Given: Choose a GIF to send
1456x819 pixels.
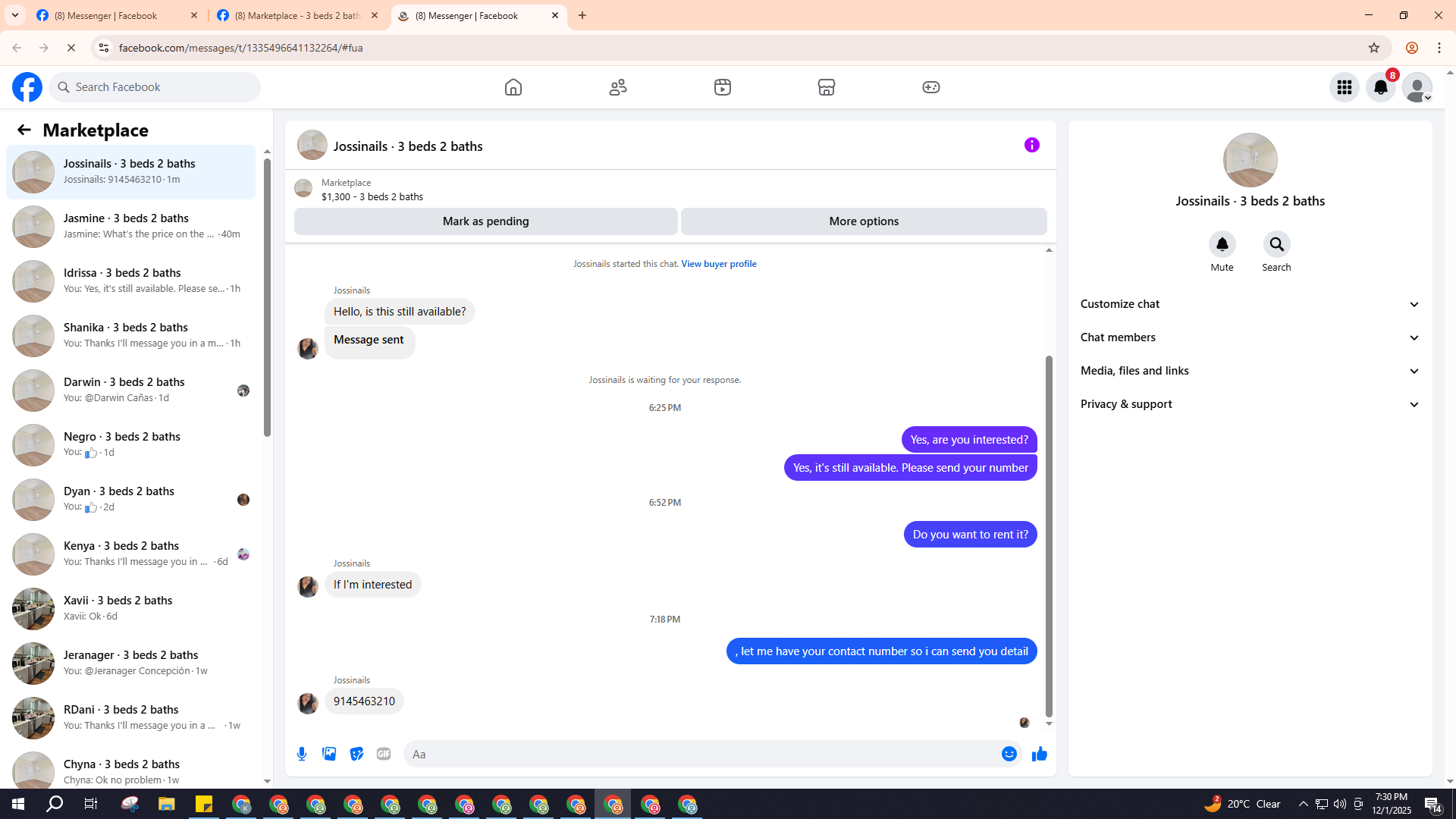Looking at the screenshot, I should click(x=384, y=754).
